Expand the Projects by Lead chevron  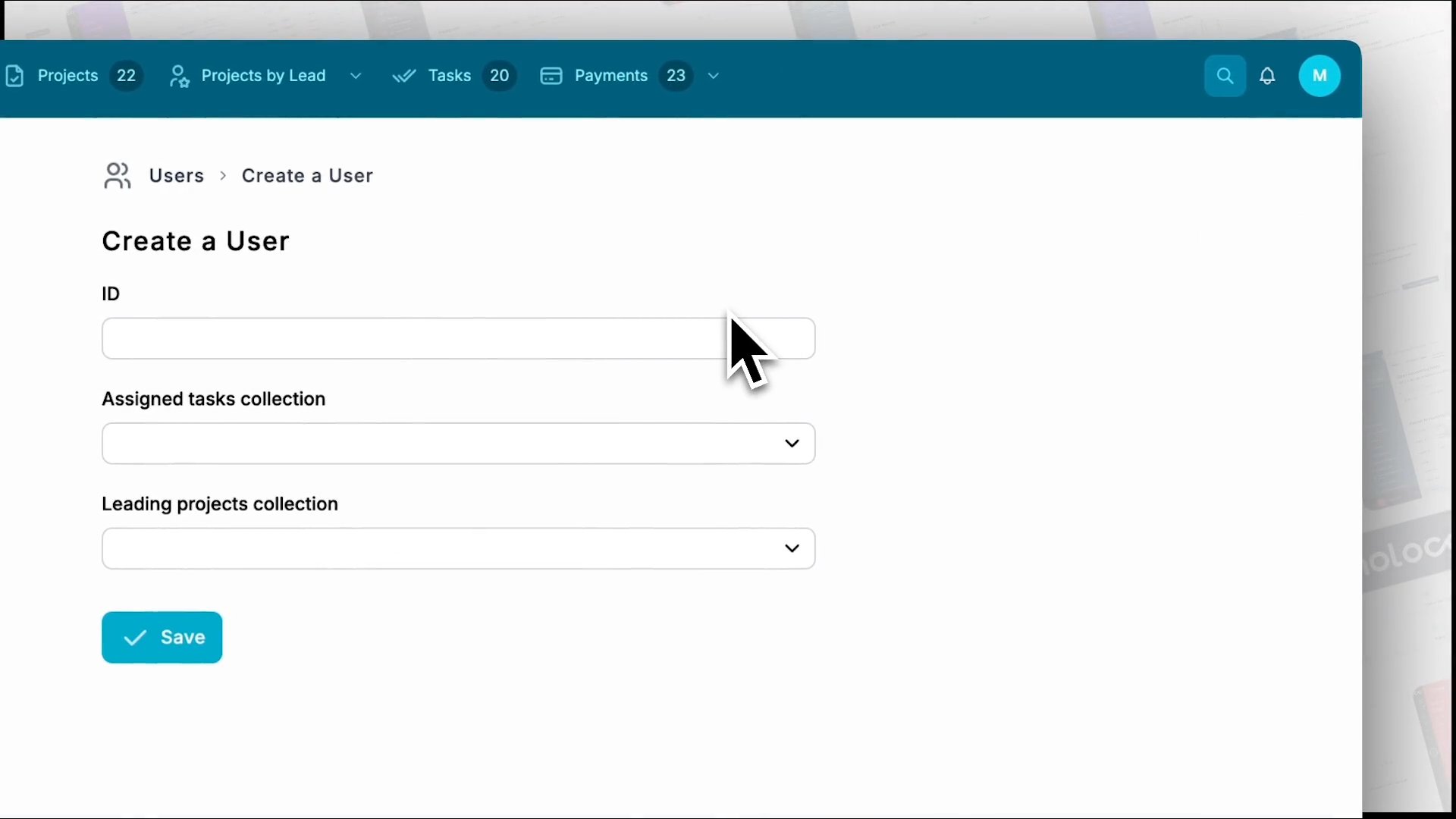[x=356, y=76]
